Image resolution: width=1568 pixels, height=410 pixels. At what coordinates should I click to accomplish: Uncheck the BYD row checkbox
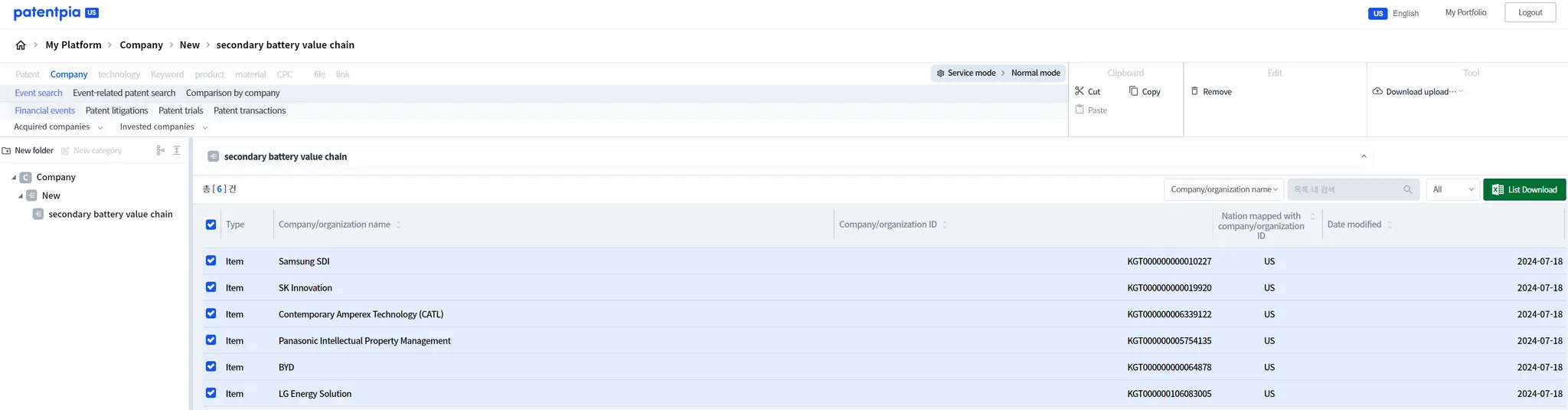point(211,366)
